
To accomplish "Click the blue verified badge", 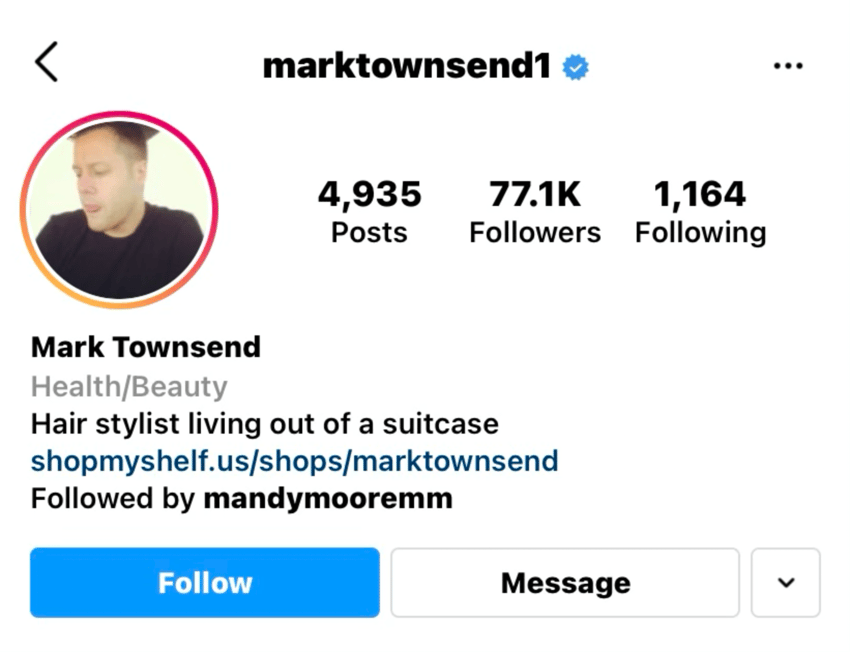I will (575, 67).
